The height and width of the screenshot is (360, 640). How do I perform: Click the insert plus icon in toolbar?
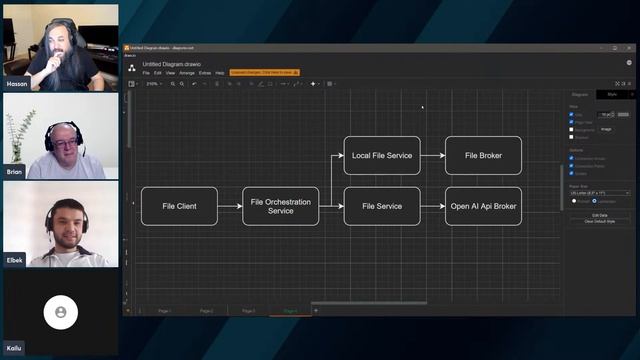coord(314,84)
